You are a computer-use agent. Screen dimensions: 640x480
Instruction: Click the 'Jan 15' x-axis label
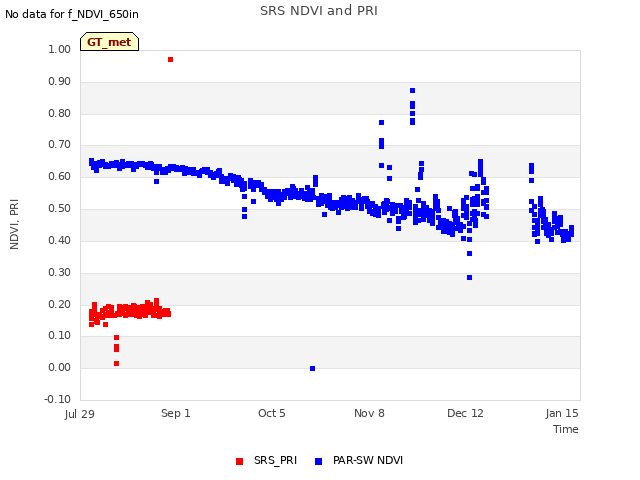click(x=562, y=413)
